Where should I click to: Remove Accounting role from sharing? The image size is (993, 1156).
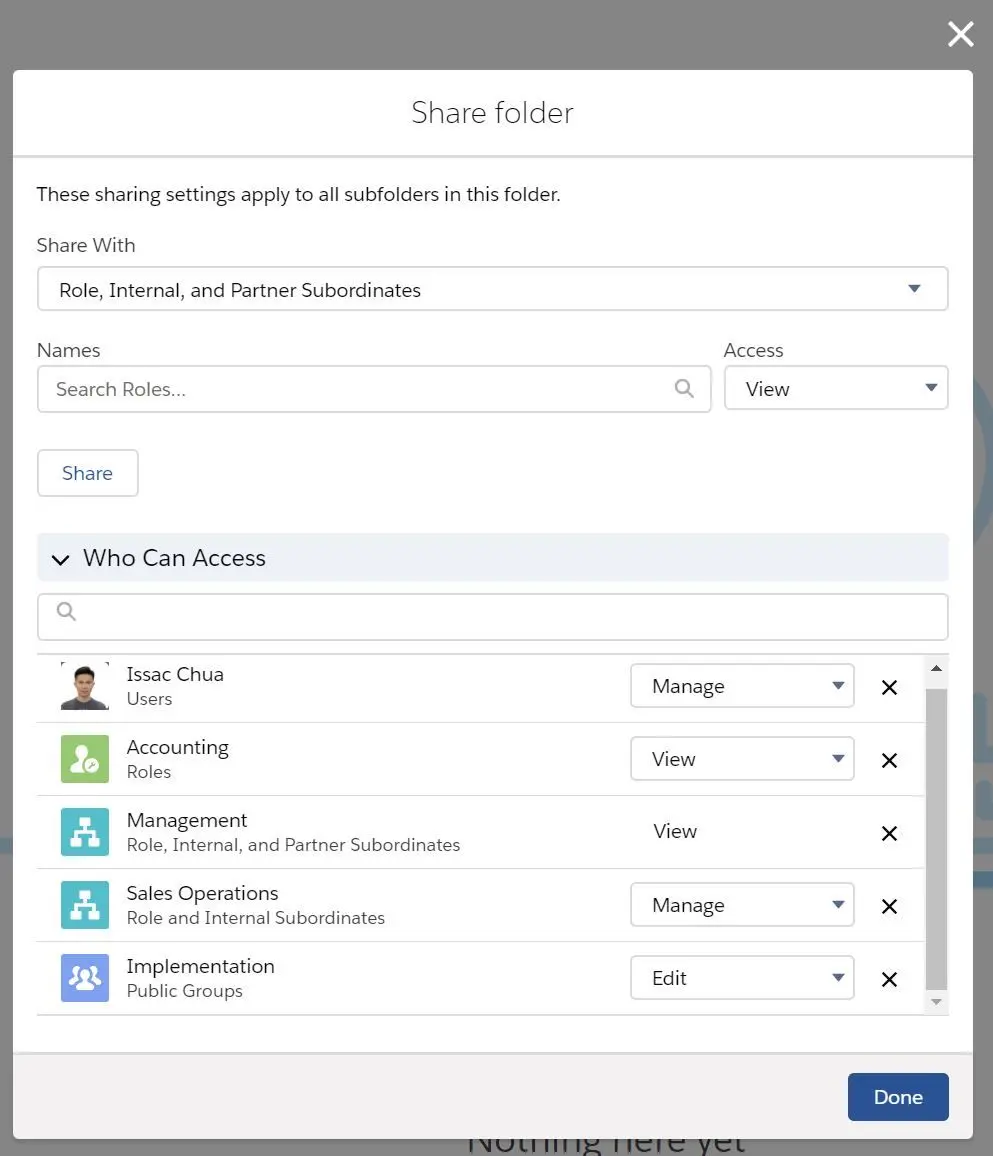click(x=889, y=760)
